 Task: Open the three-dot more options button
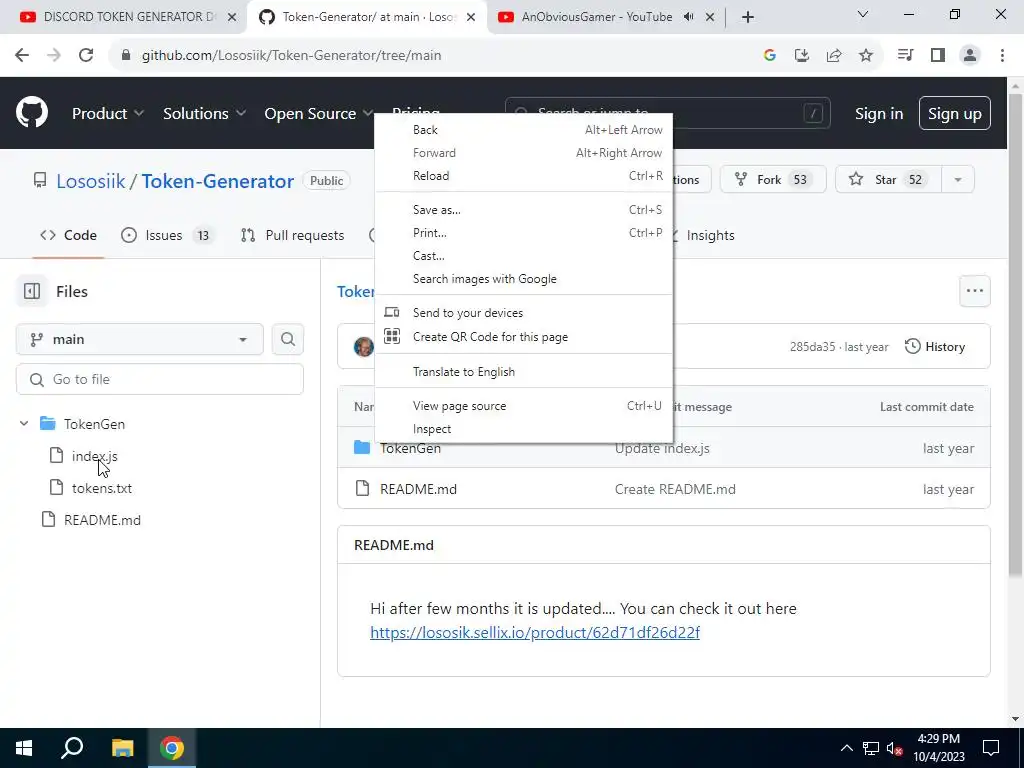(974, 291)
